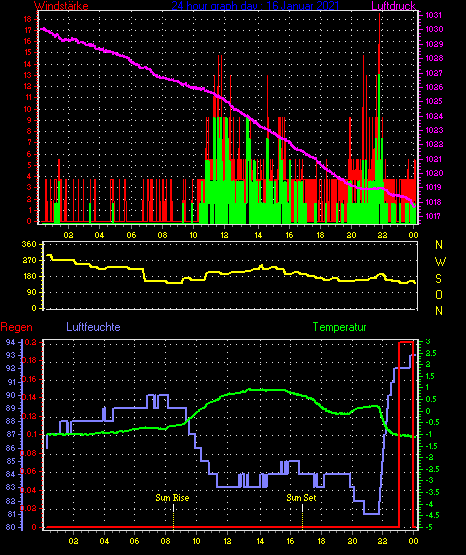The width and height of the screenshot is (466, 555).
Task: Click wind direction axis value "270"
Action: click(29, 261)
